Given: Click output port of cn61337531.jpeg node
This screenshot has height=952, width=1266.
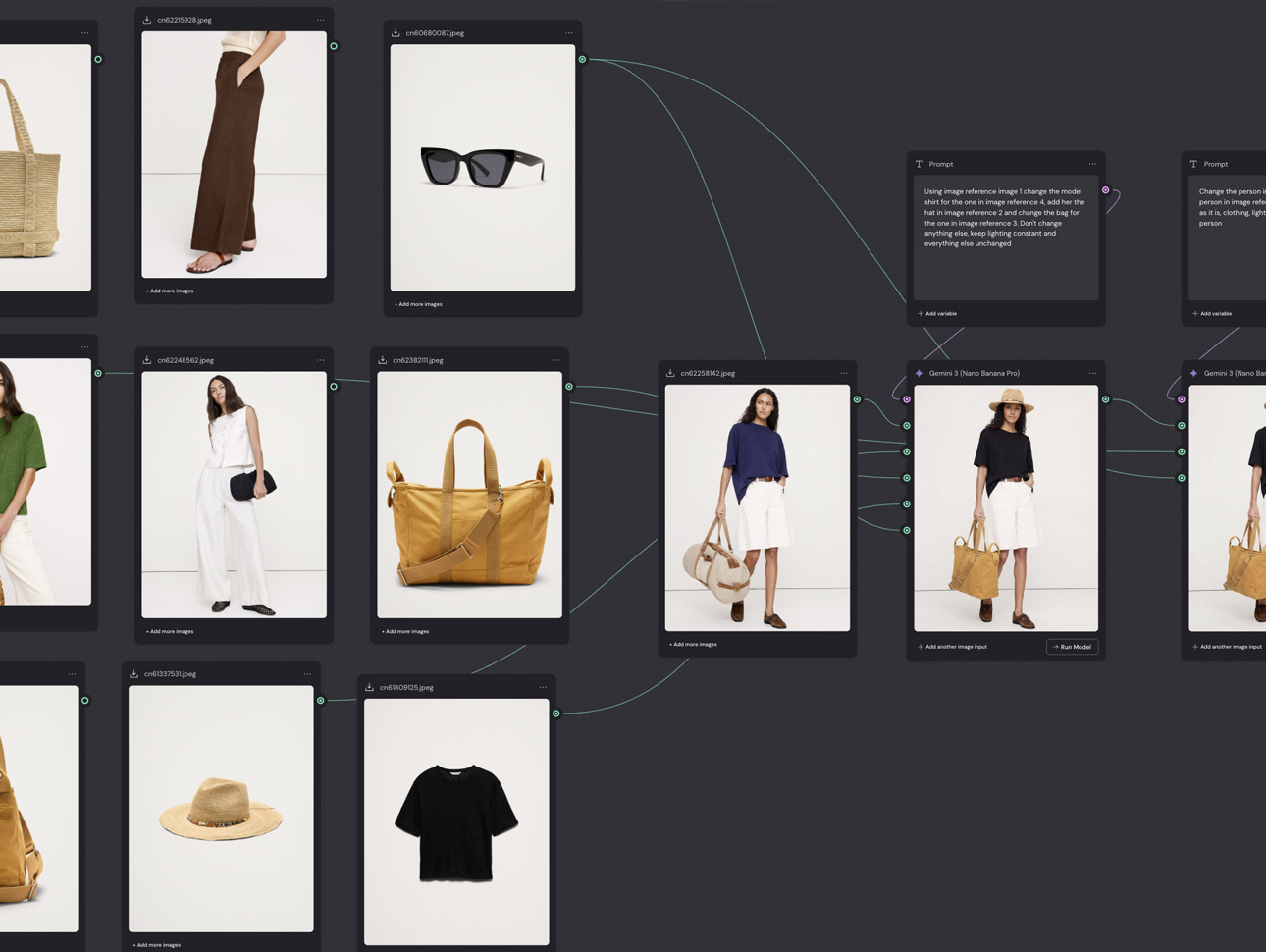Looking at the screenshot, I should pyautogui.click(x=320, y=701).
